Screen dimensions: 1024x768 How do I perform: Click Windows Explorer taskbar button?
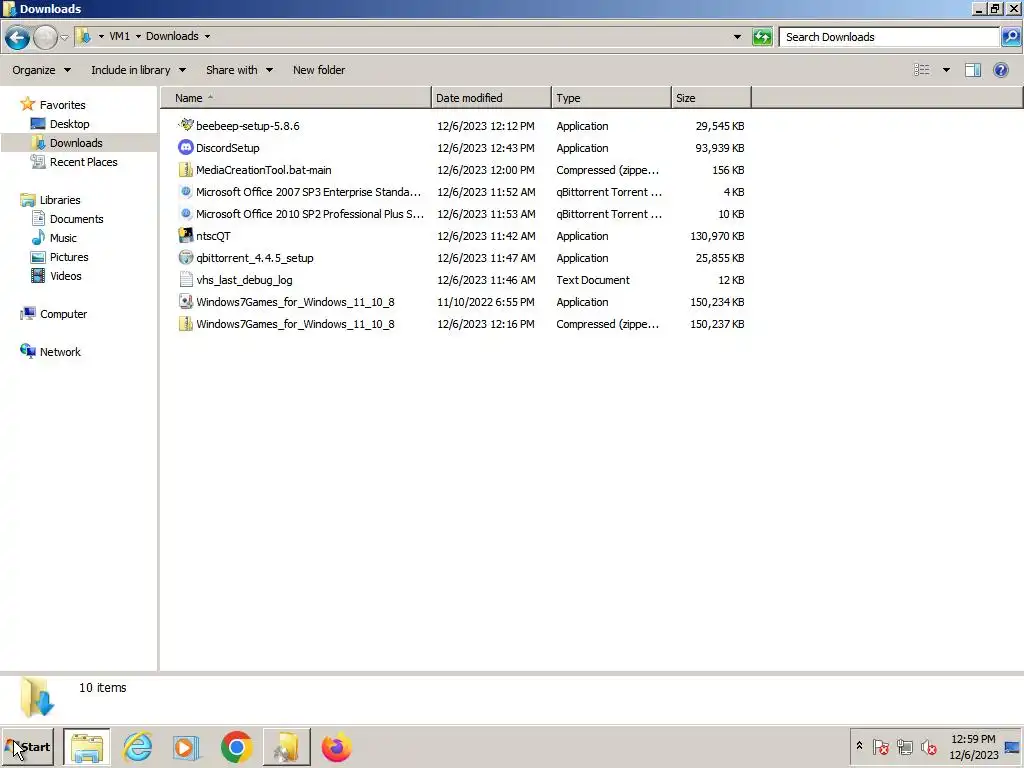click(87, 747)
